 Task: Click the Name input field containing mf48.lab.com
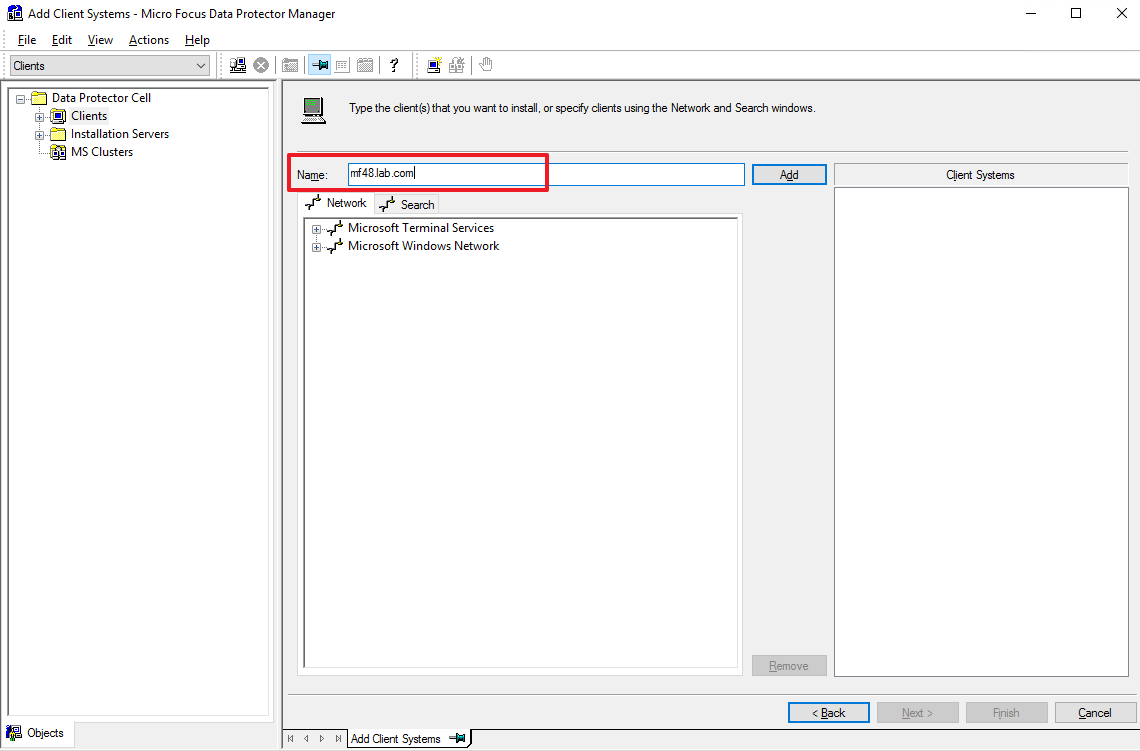click(x=546, y=174)
